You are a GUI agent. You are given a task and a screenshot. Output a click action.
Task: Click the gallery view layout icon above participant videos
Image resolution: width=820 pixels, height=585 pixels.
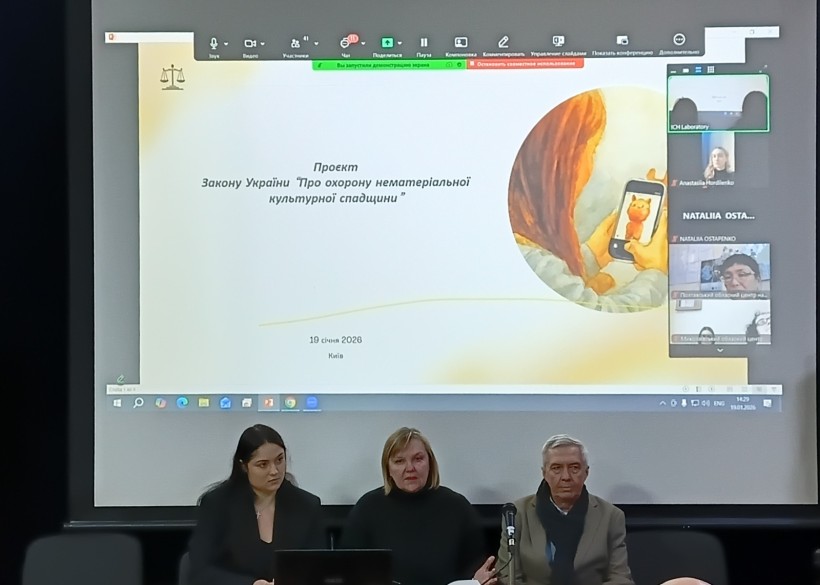tap(711, 69)
